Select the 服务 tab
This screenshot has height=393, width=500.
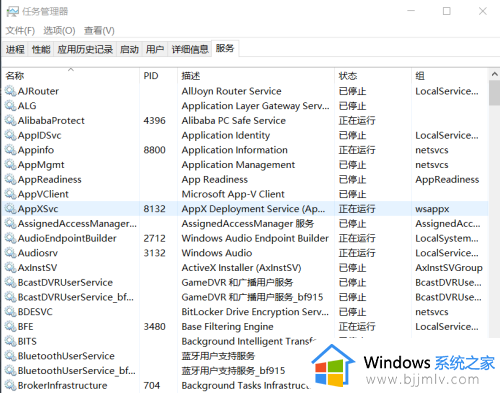click(225, 49)
